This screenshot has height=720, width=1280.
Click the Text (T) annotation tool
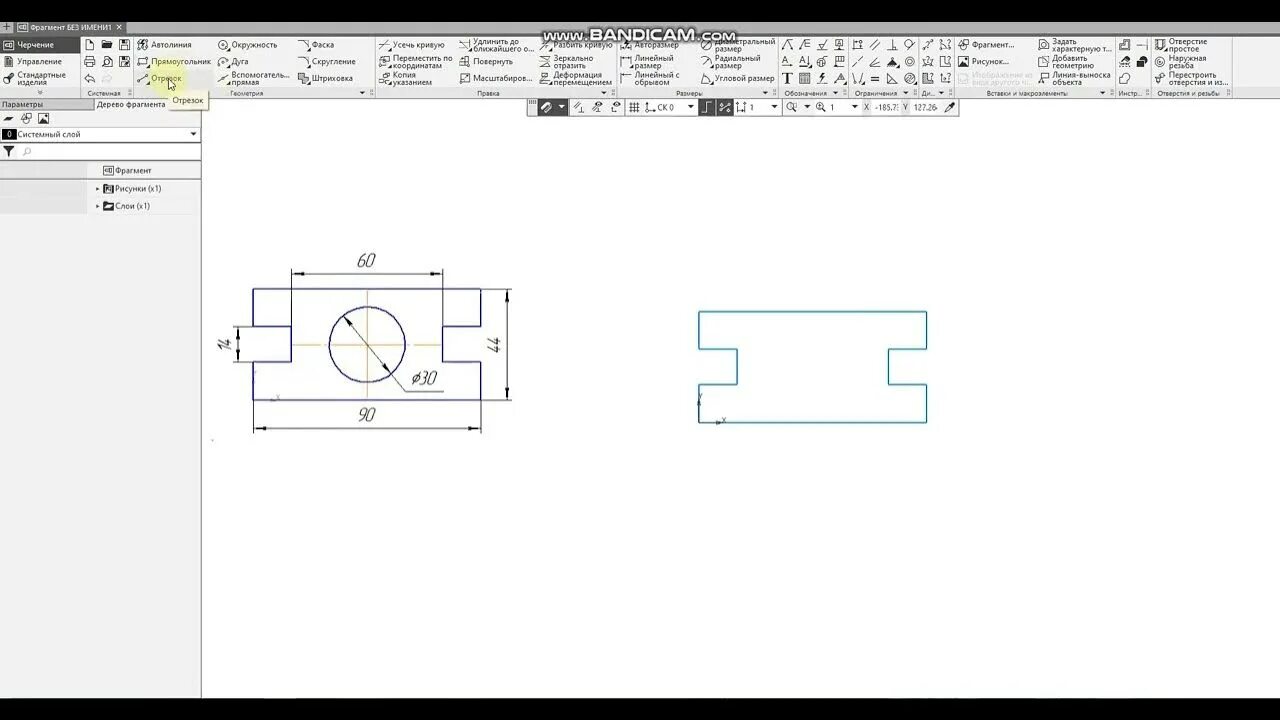(787, 78)
